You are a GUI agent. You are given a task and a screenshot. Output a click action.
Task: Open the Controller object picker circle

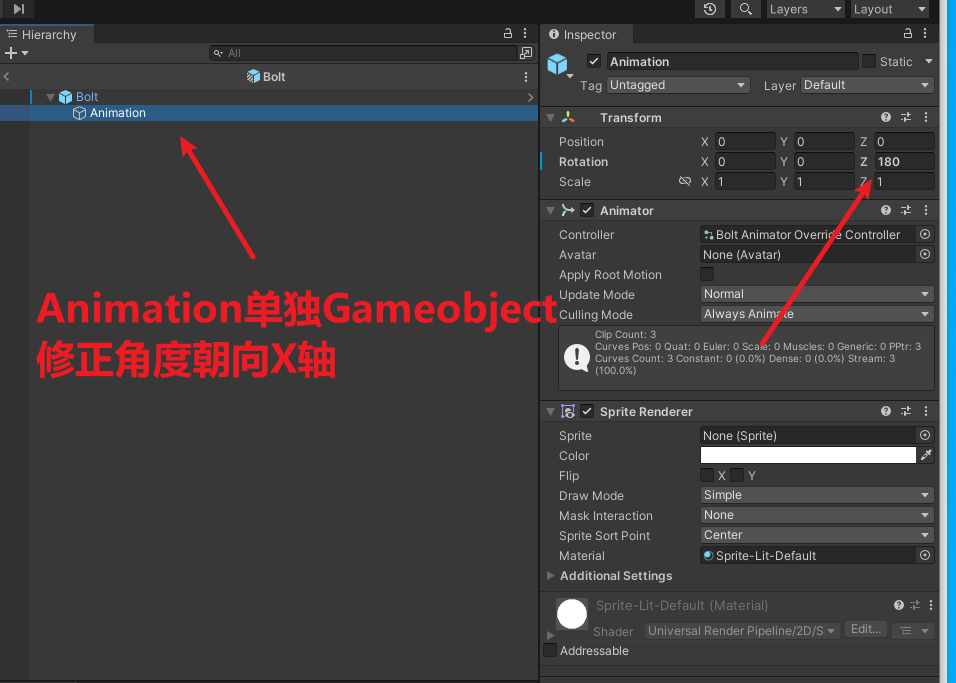point(925,234)
